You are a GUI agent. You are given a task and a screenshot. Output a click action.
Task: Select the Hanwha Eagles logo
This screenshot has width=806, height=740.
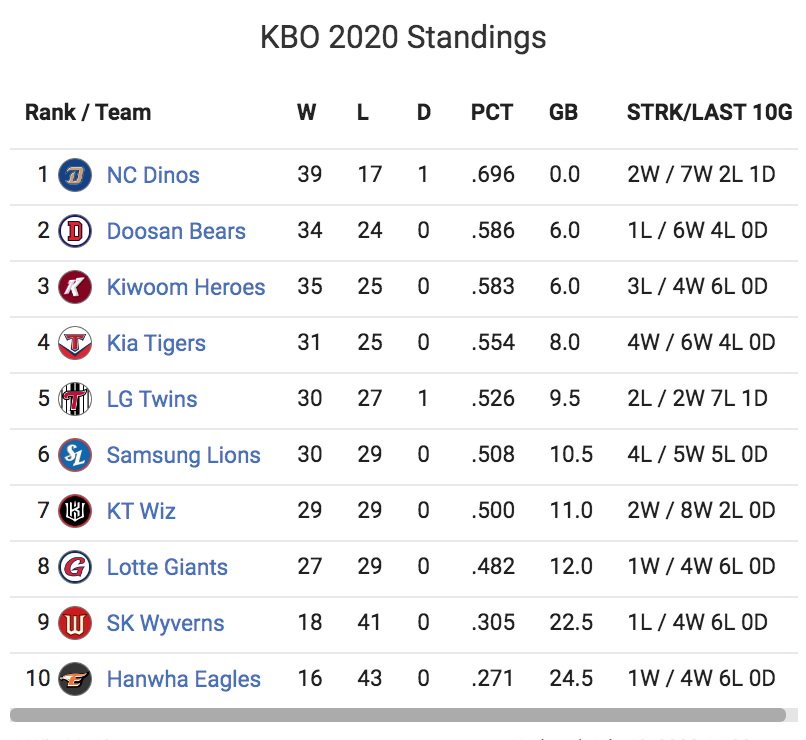75,679
